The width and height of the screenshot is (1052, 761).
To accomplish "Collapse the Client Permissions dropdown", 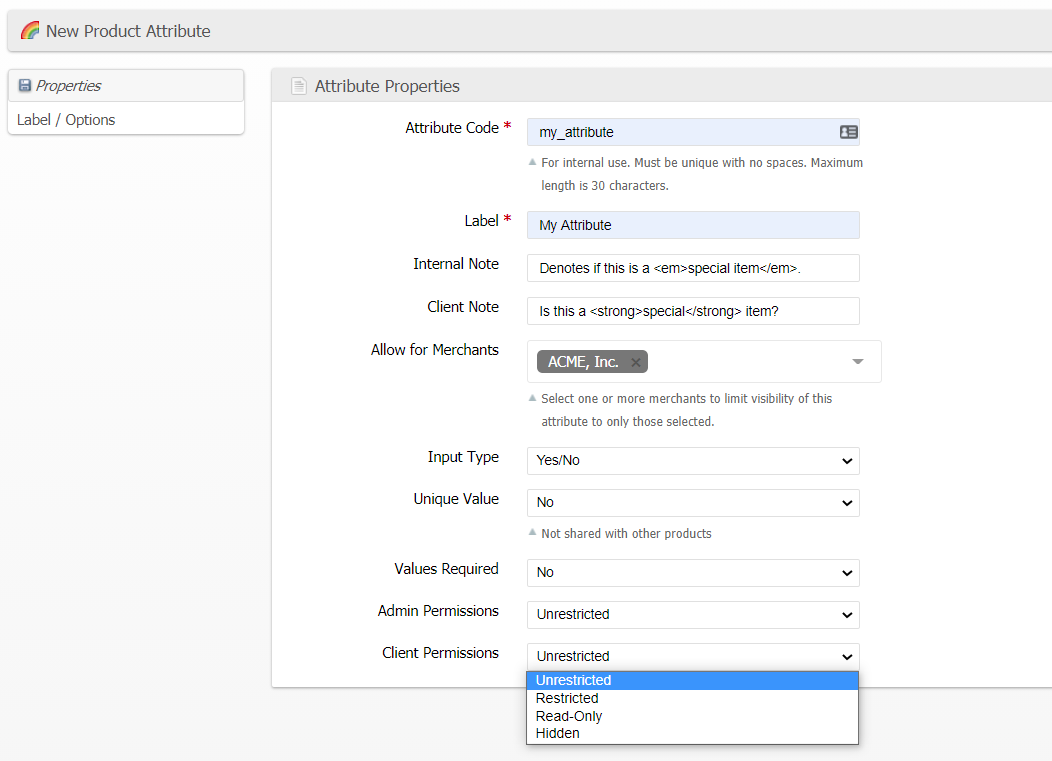I will [692, 657].
